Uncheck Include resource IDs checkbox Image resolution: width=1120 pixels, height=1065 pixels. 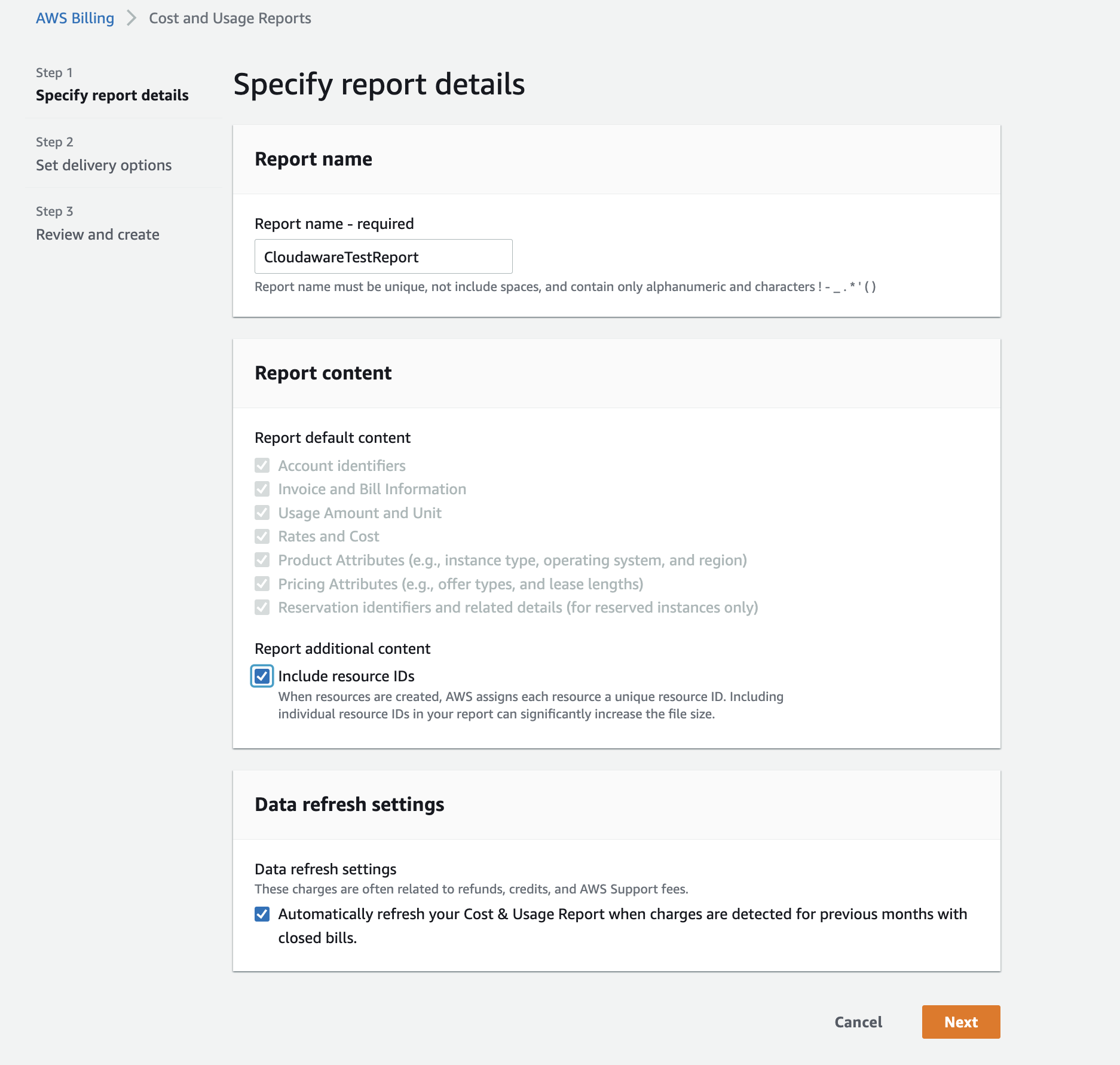(x=262, y=676)
